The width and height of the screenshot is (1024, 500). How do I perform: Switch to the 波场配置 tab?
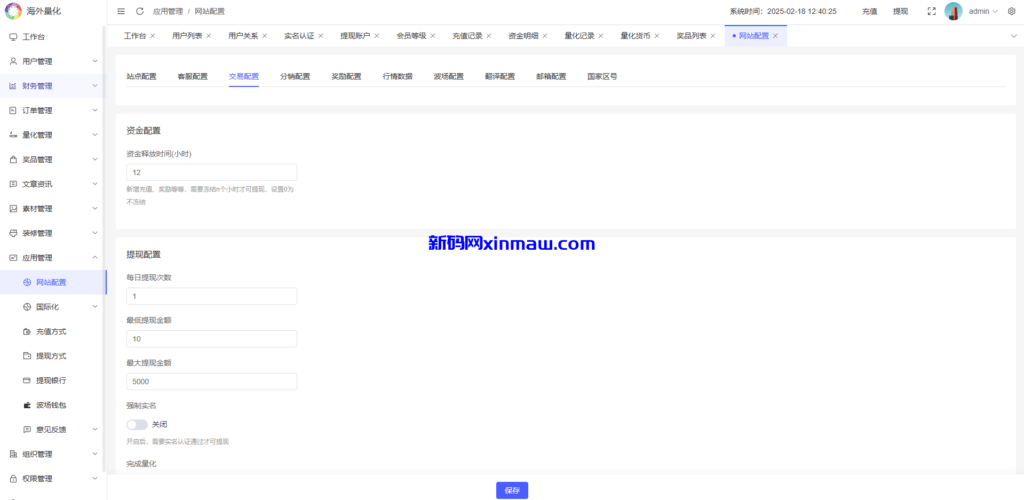point(449,76)
